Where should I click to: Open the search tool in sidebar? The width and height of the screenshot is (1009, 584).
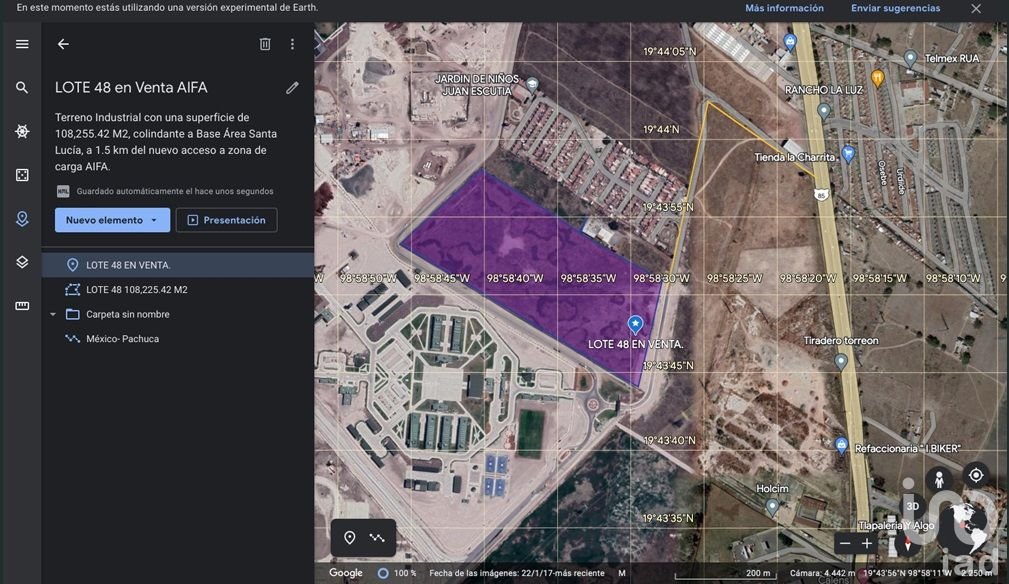(22, 88)
